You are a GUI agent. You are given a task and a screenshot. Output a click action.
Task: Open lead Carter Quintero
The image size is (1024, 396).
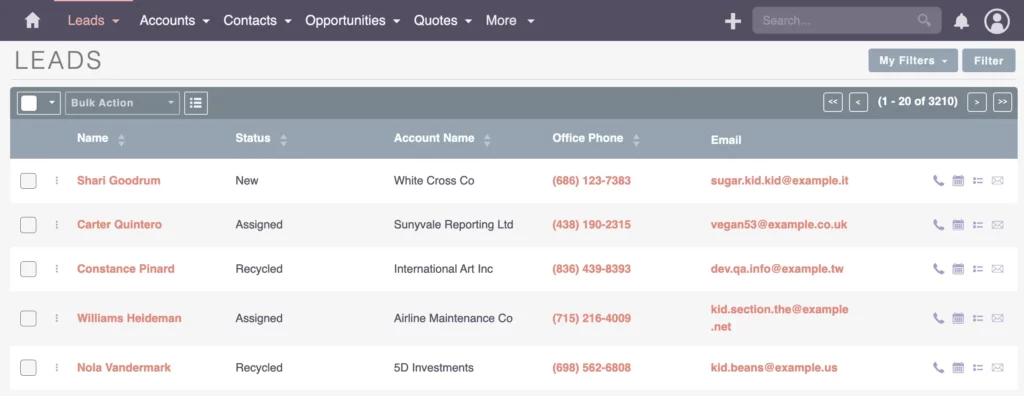point(120,225)
